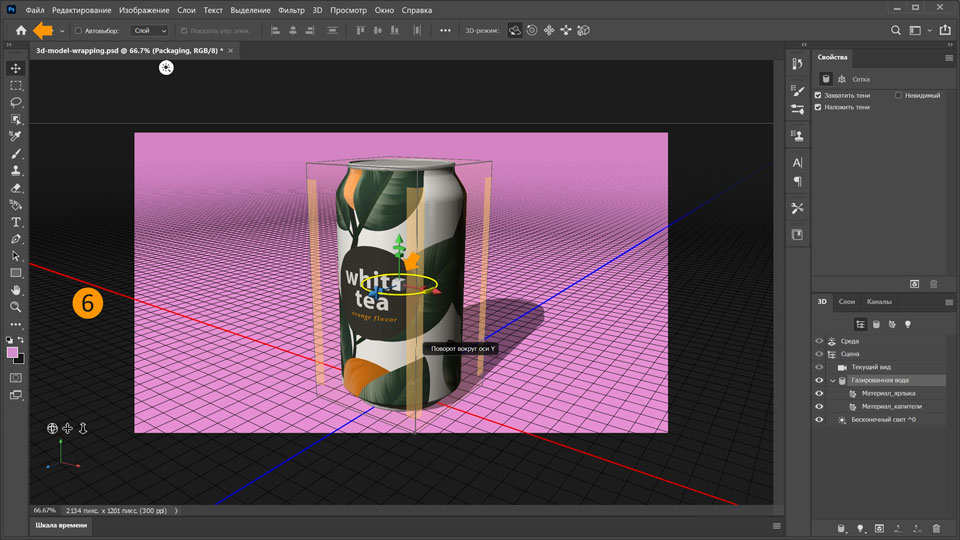Select the Type tool
The image size is (960, 540).
point(16,222)
